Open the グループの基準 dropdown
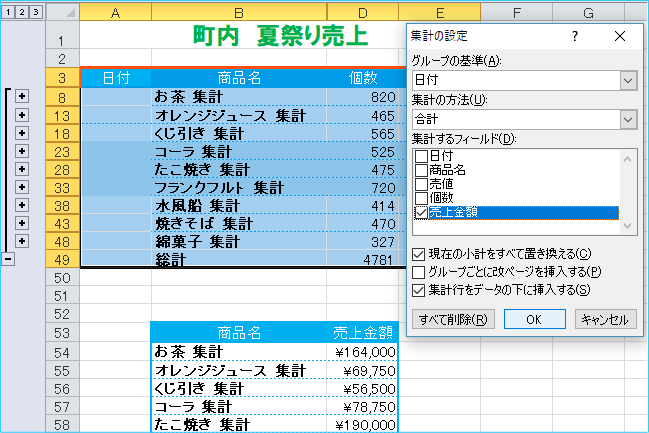This screenshot has width=649, height=433. (628, 81)
